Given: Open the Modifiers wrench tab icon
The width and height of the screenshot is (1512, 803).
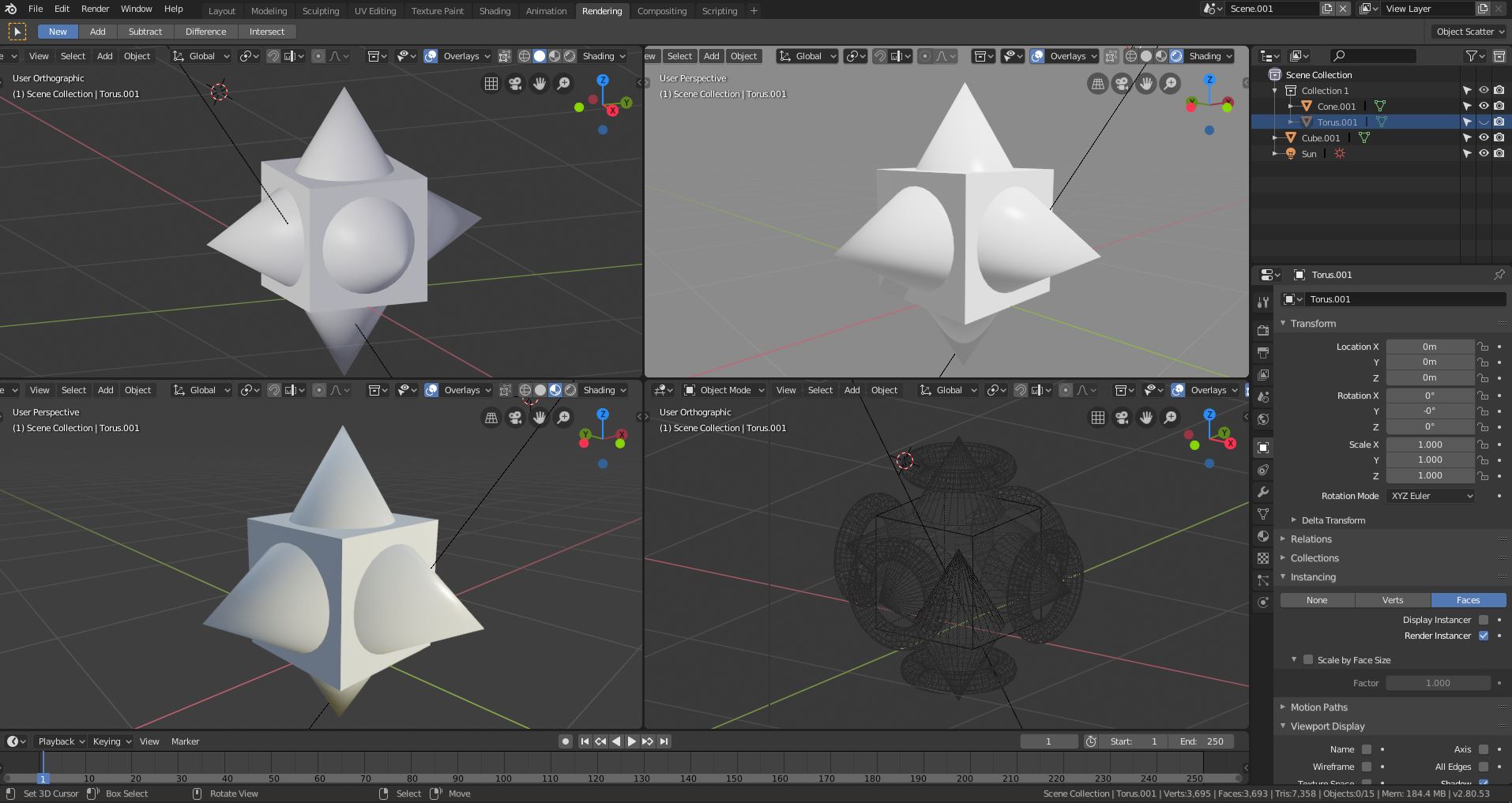Looking at the screenshot, I should coord(1263,492).
